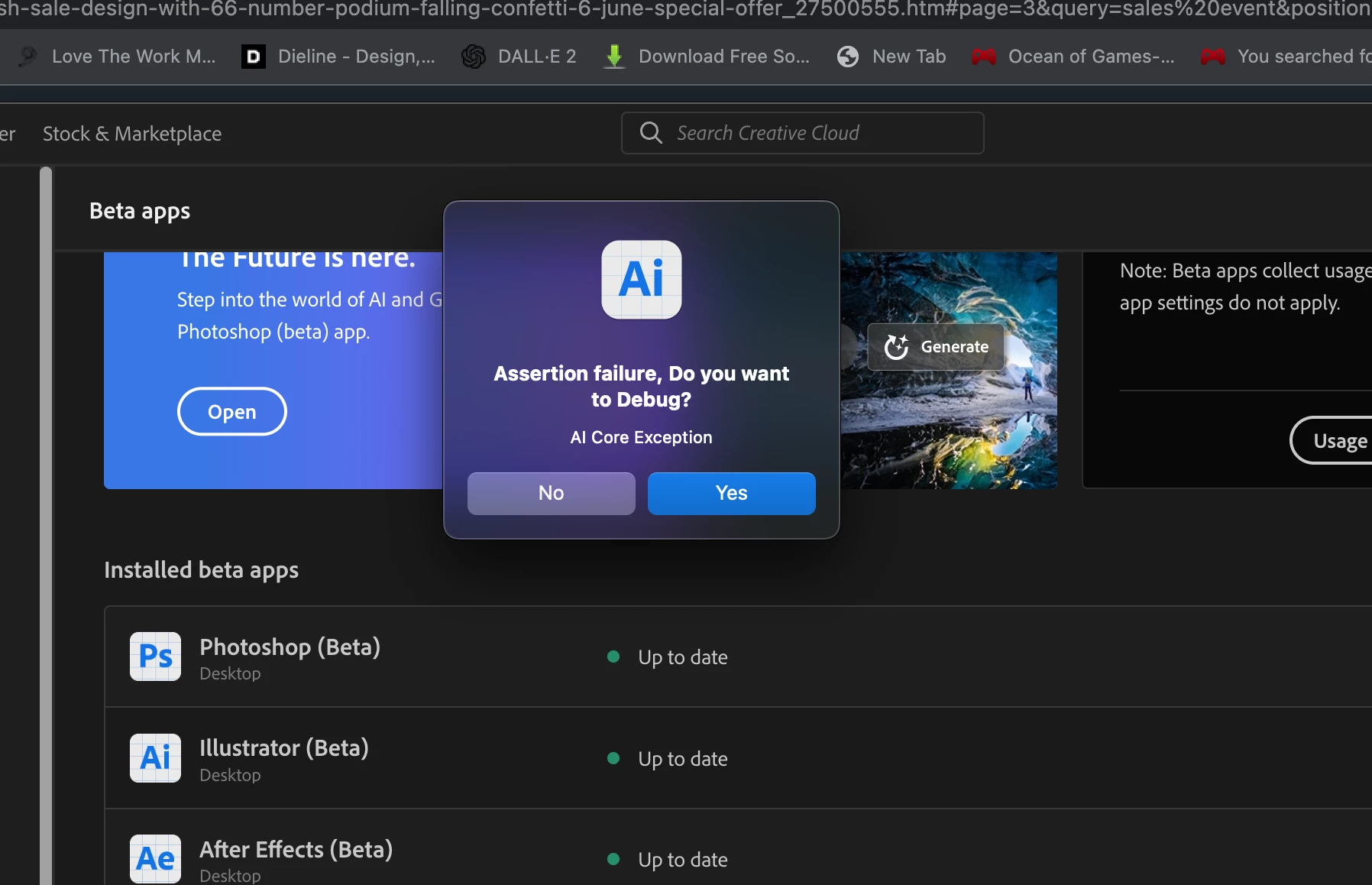
Task: Select the Illustrator (Beta) row title
Action: point(284,748)
